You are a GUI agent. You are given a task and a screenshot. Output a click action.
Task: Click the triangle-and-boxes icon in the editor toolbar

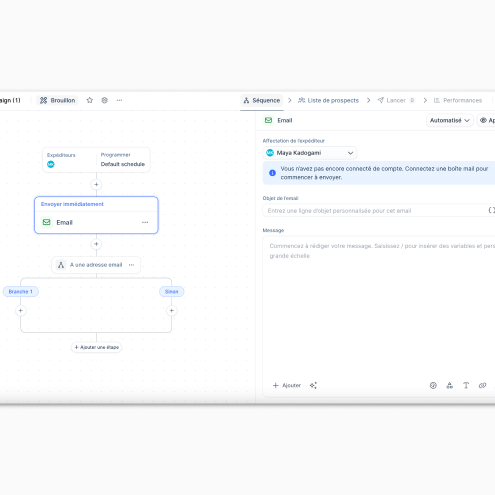coord(450,385)
